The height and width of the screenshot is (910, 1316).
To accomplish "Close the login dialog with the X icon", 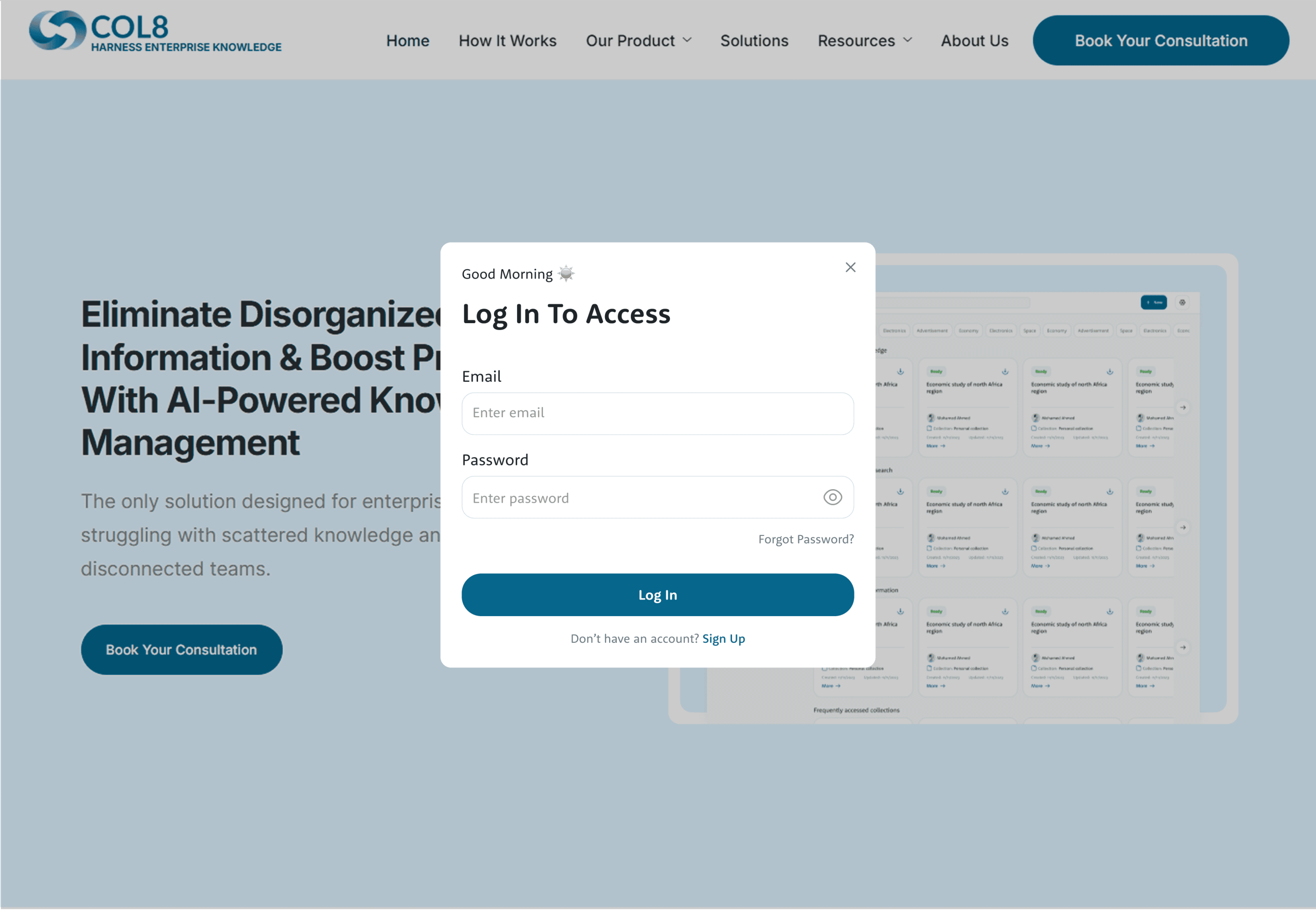I will click(x=850, y=267).
